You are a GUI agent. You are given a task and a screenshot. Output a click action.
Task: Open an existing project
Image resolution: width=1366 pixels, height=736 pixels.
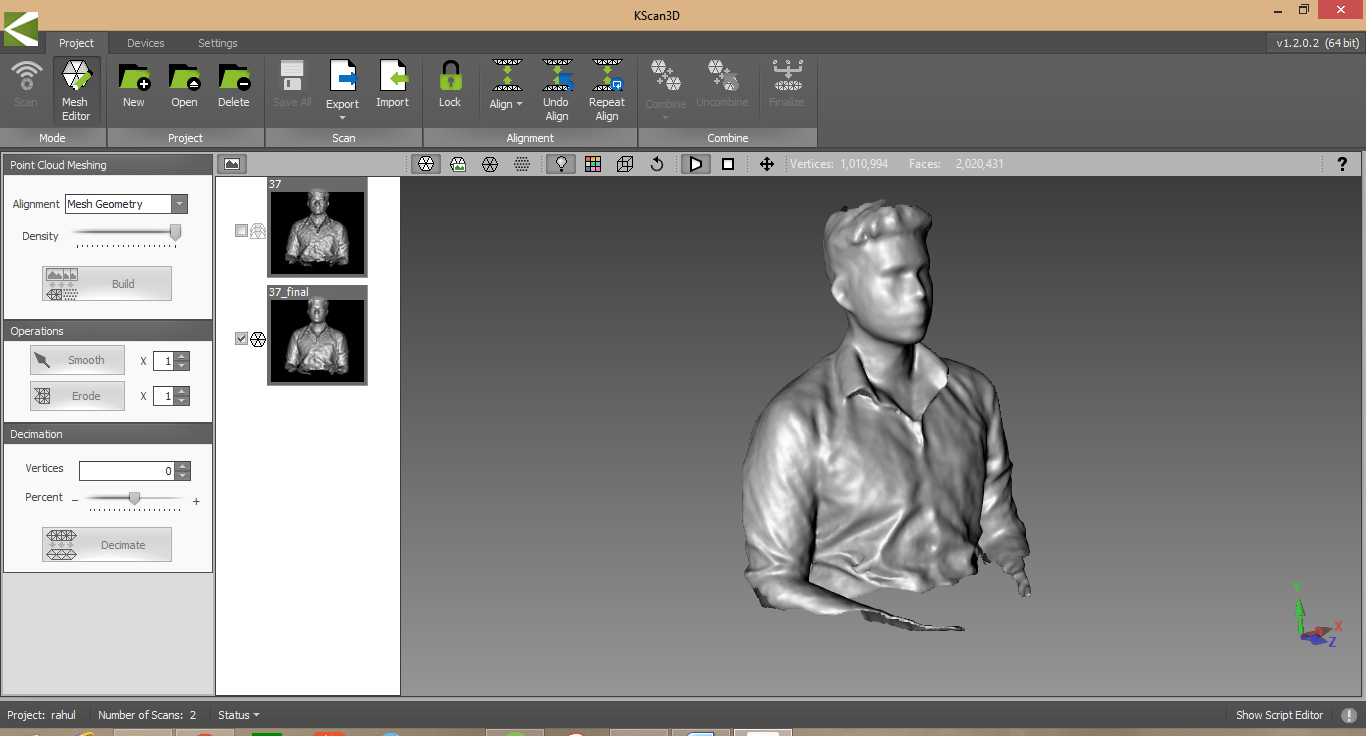pos(184,84)
